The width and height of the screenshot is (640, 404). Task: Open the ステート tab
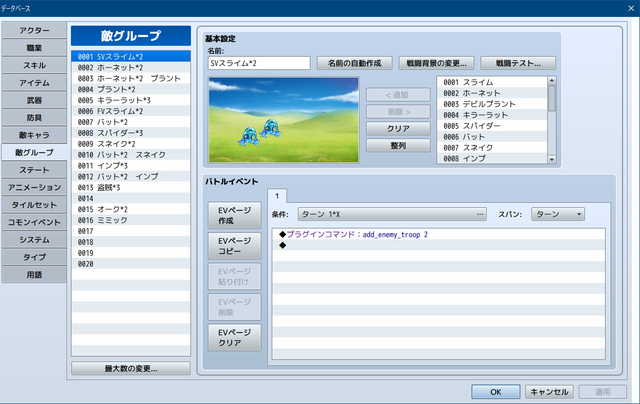tap(34, 170)
